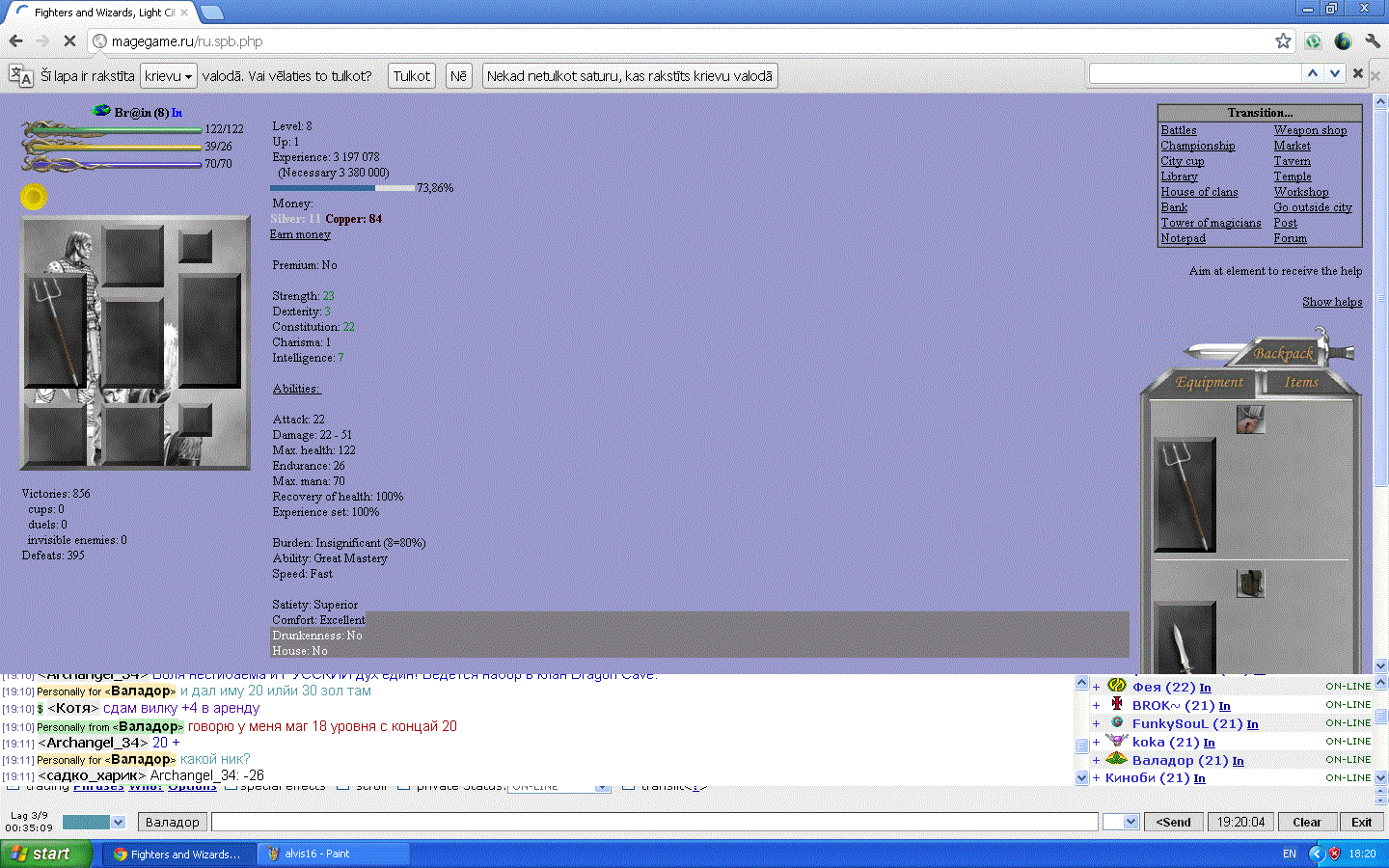Click the experience progress bar 73,86%
Viewport: 1389px width, 868px height.
pos(342,188)
